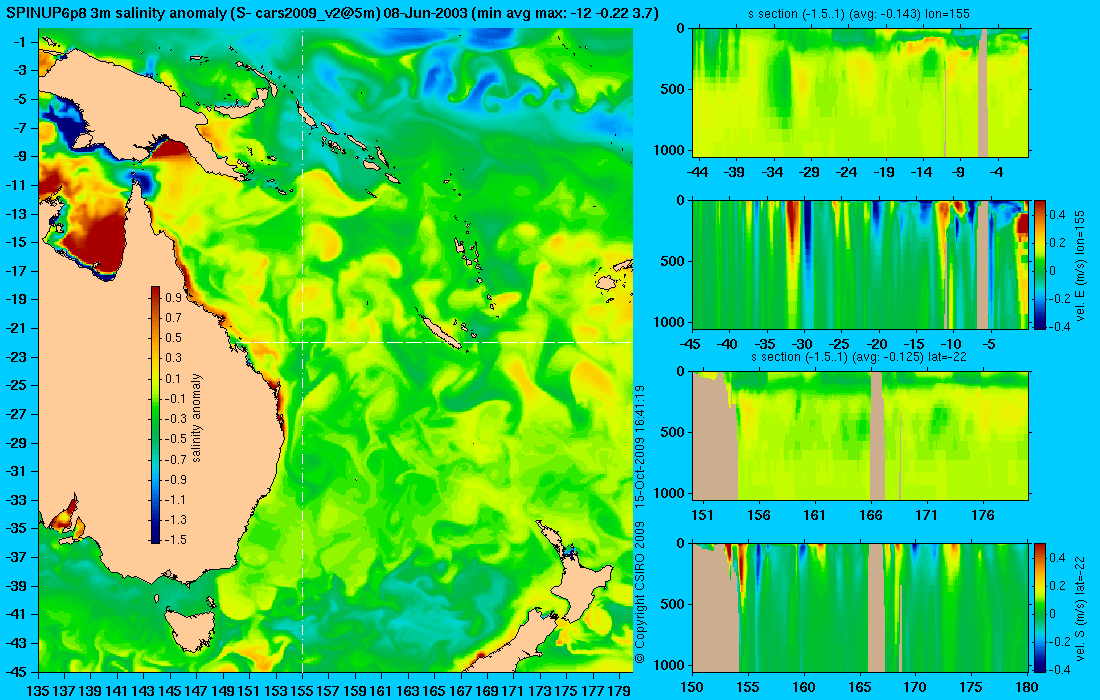
Task: Click the 'SPINUP6p8 3m salinity anomaly' title text
Action: tap(116, 13)
